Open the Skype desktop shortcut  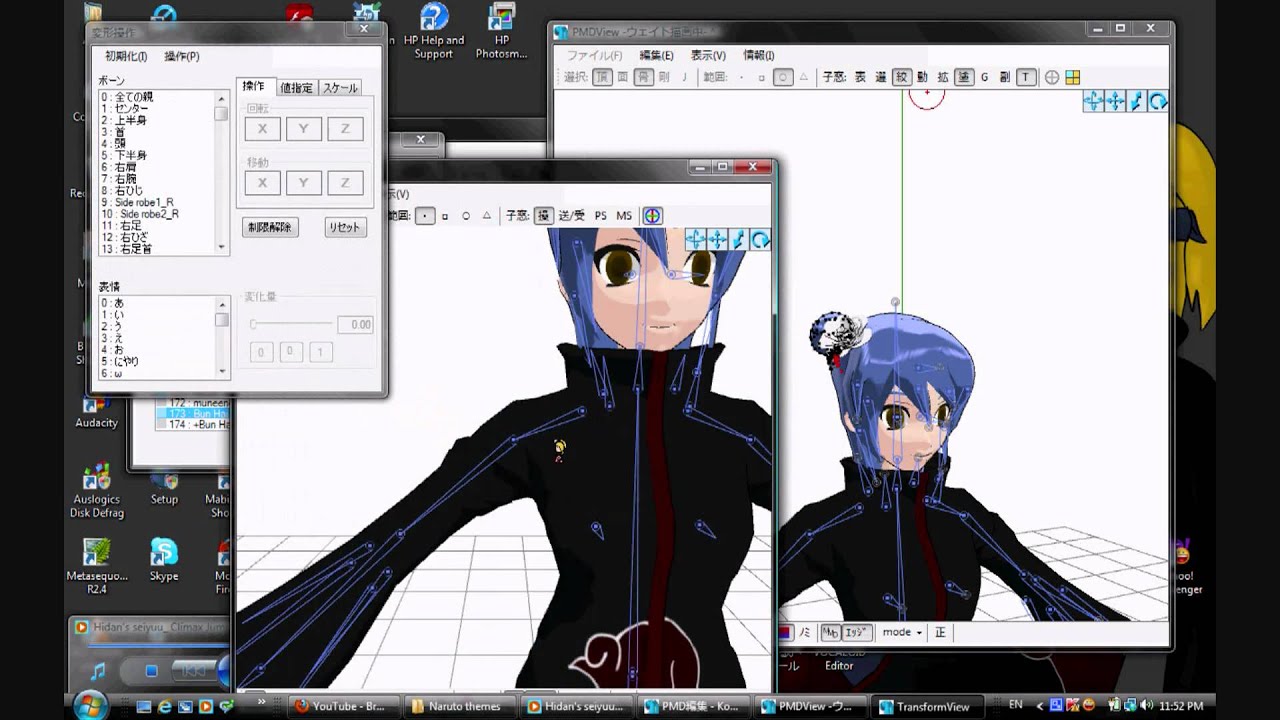point(164,560)
